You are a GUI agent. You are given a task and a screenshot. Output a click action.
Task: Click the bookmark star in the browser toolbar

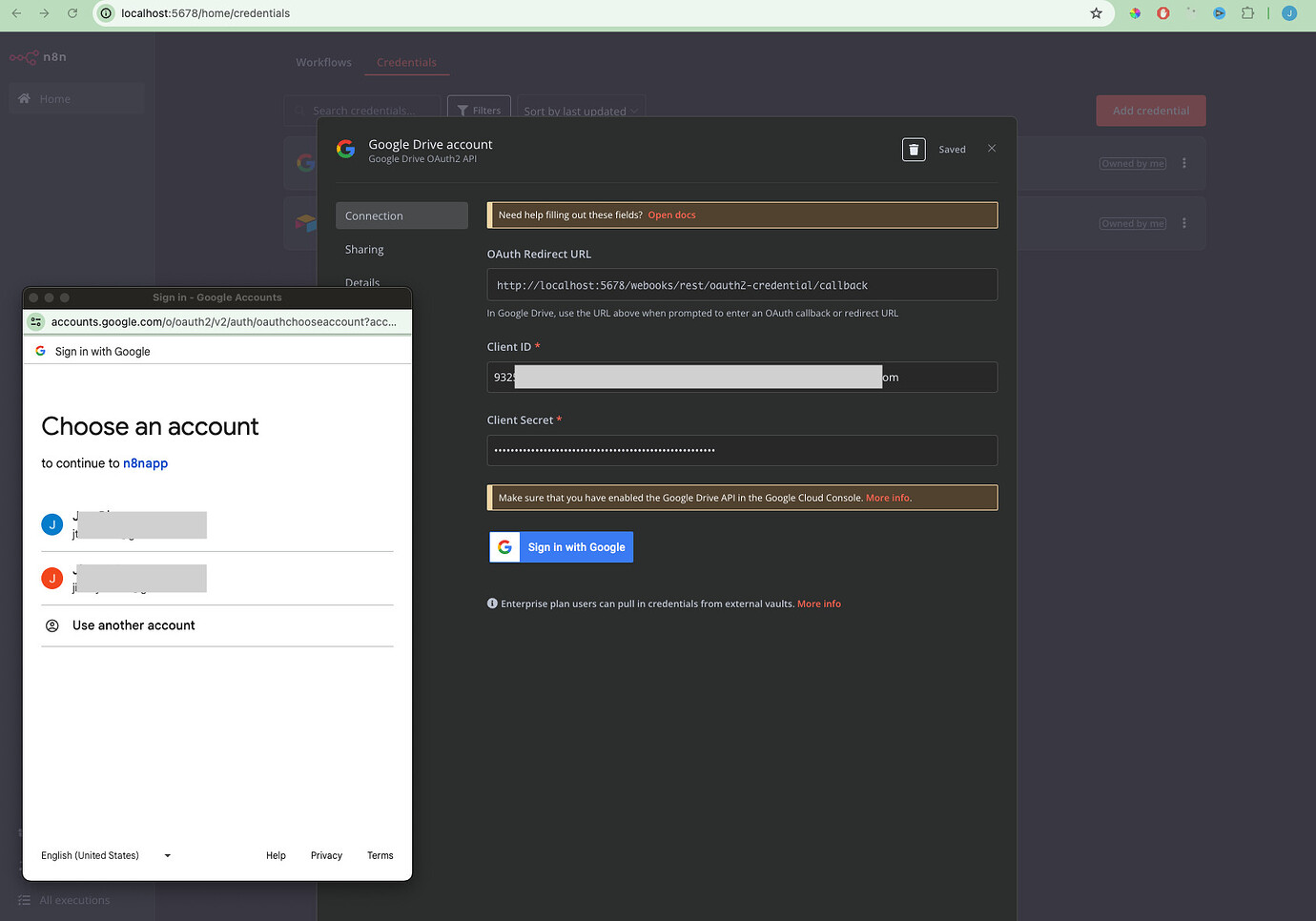pos(1096,13)
